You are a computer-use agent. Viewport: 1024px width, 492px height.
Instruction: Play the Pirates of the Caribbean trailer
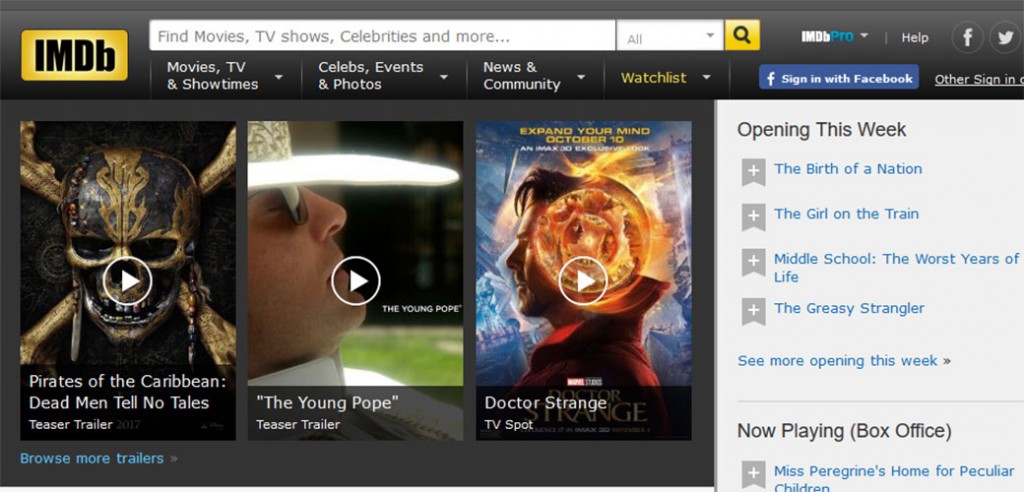click(x=127, y=281)
